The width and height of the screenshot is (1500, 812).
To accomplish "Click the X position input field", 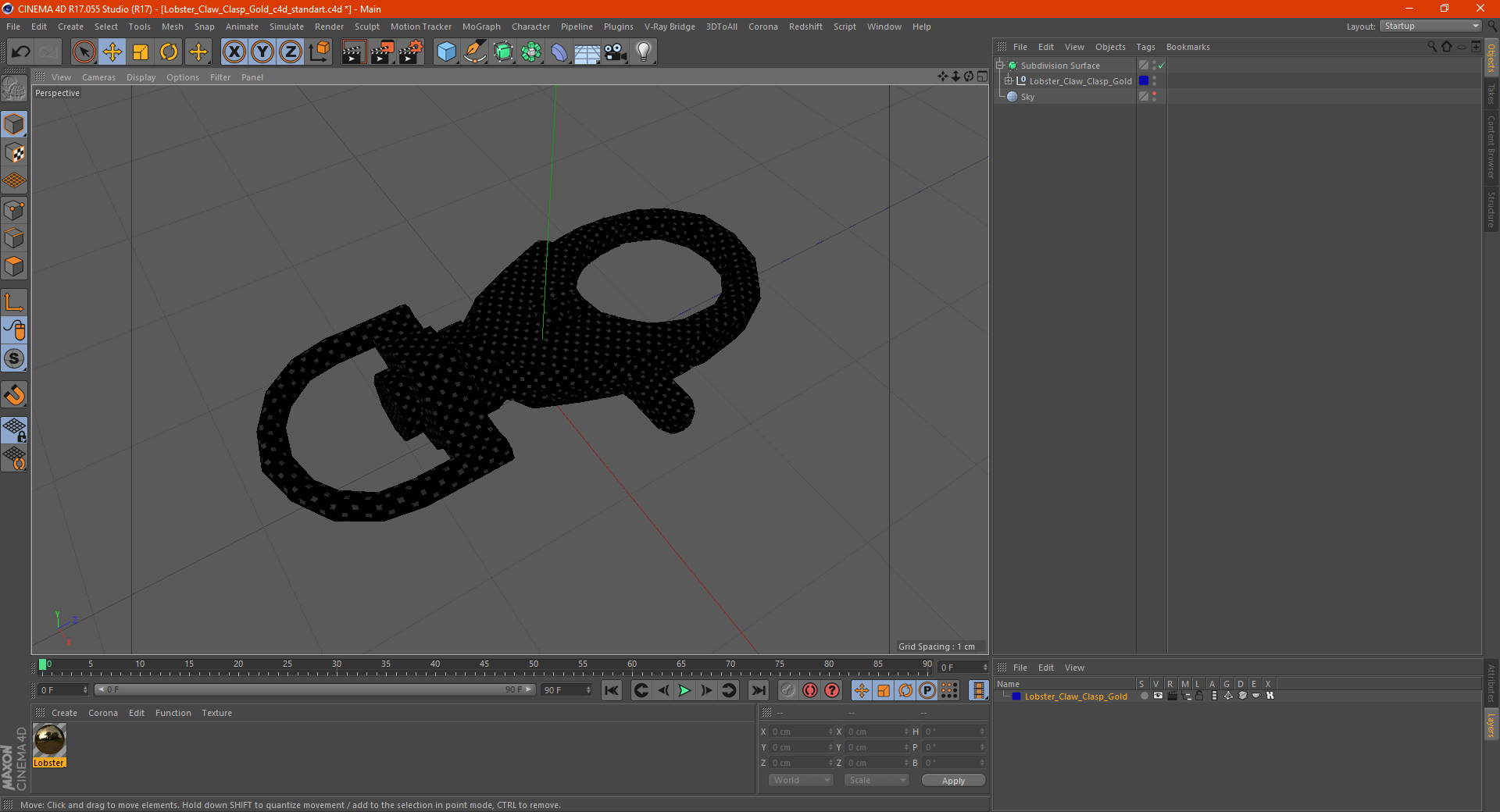I will [802, 732].
